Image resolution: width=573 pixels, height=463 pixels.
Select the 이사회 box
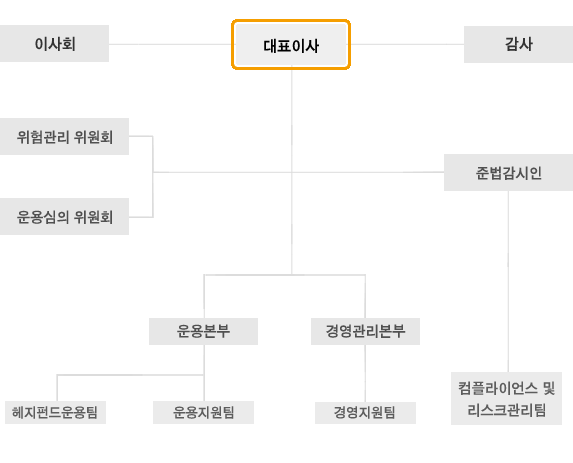[54, 43]
